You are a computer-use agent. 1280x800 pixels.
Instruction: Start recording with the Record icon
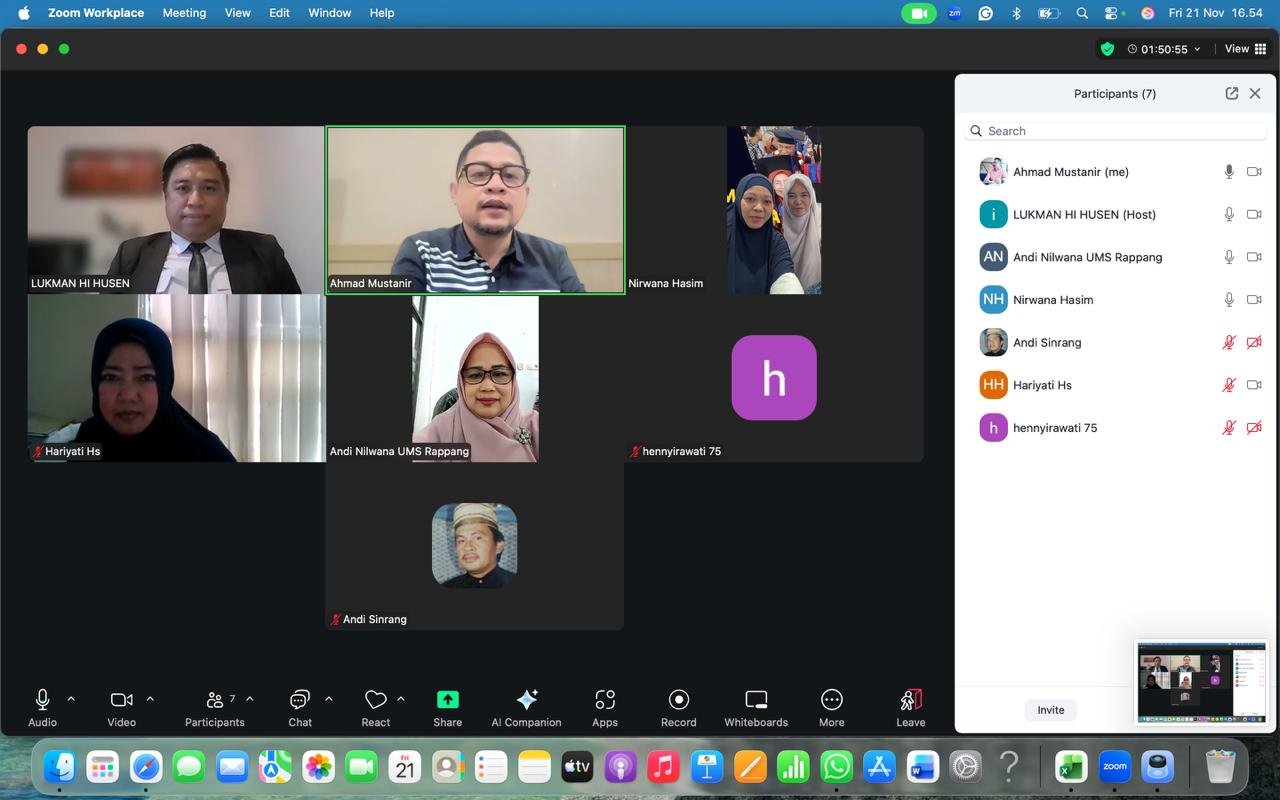click(x=678, y=700)
